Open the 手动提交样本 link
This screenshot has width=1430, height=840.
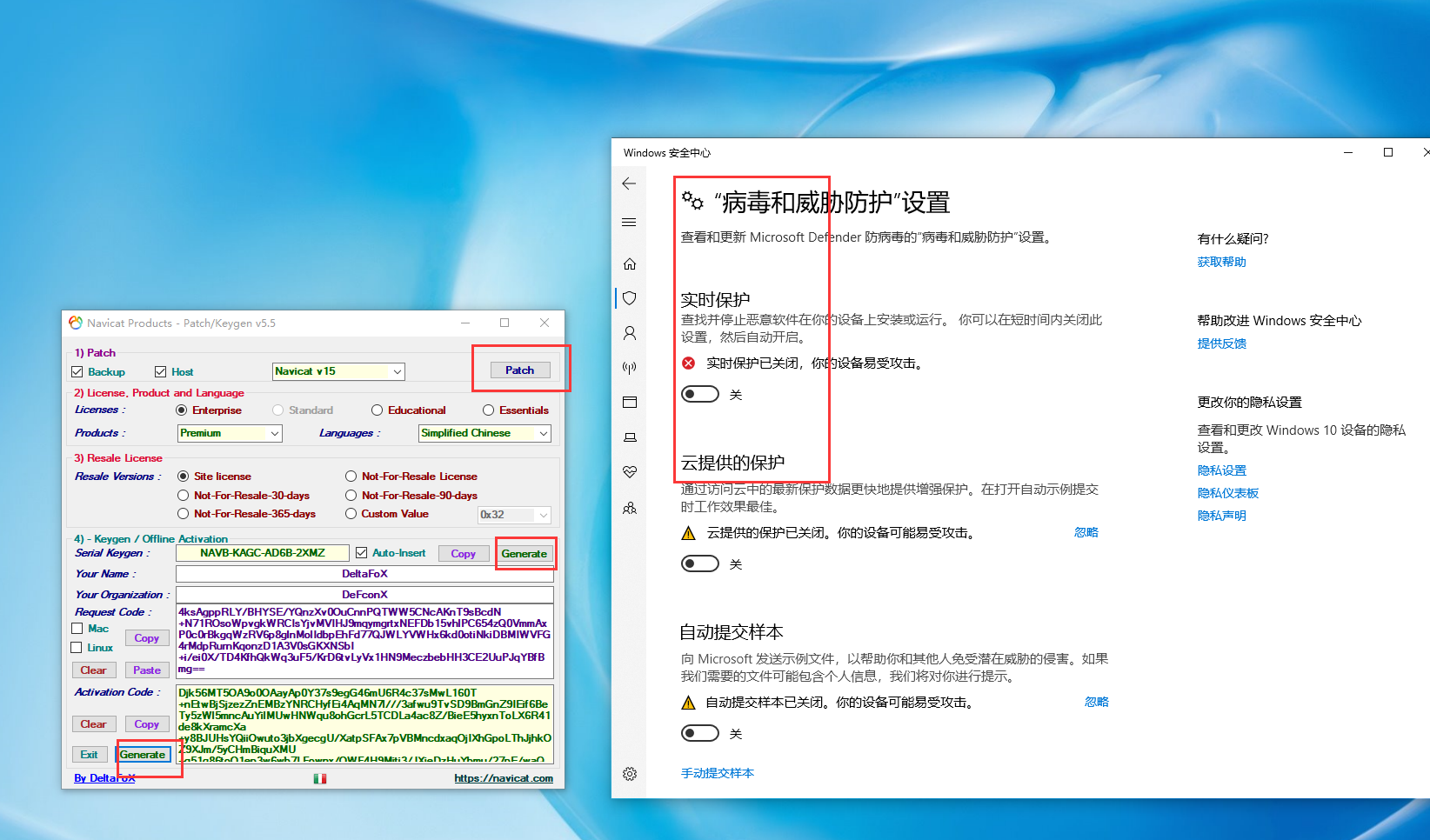click(718, 773)
